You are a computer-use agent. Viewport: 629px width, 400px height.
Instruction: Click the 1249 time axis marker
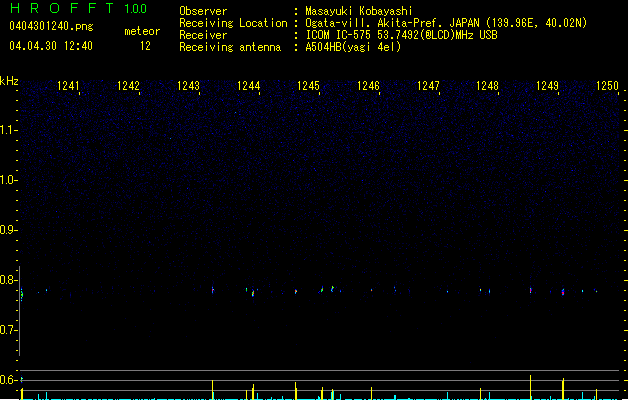547,86
